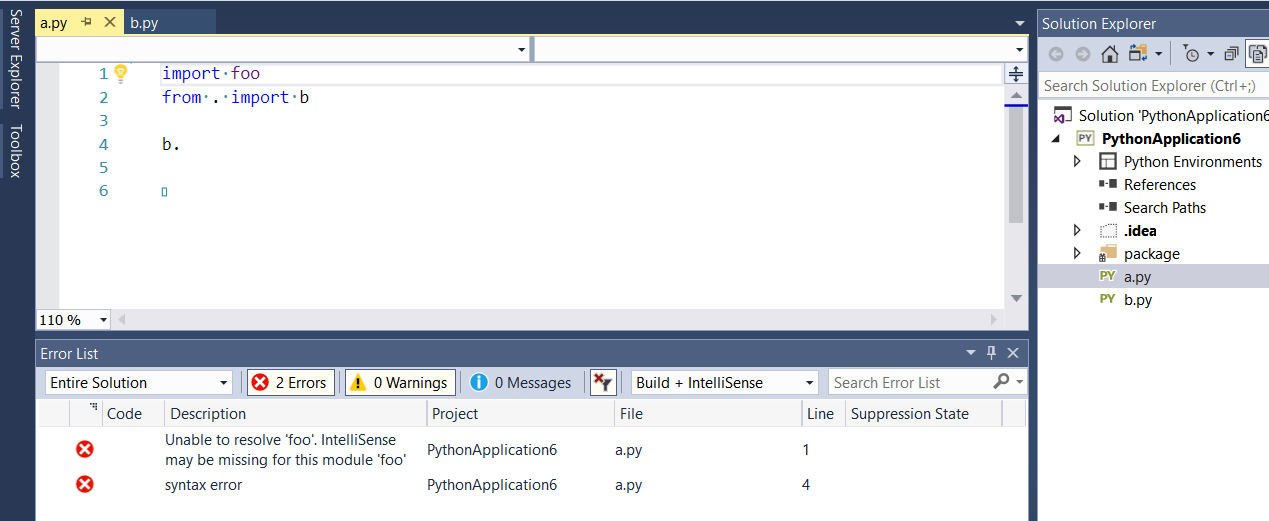
Task: Click the Pending Changes Filter clock icon
Action: [1192, 54]
